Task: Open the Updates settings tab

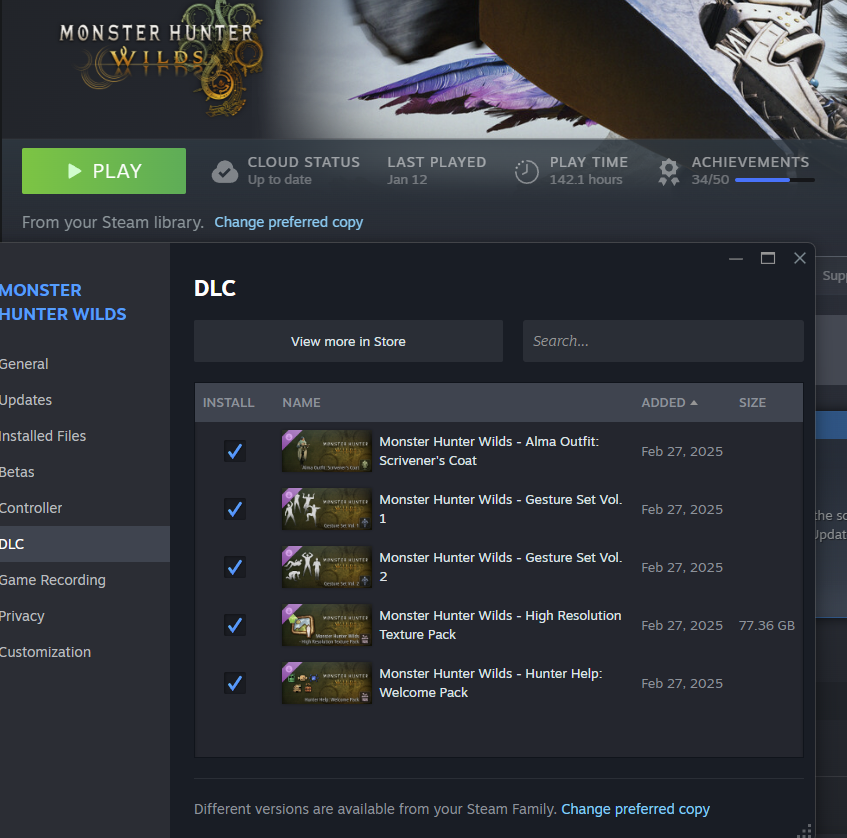Action: [x=85, y=400]
